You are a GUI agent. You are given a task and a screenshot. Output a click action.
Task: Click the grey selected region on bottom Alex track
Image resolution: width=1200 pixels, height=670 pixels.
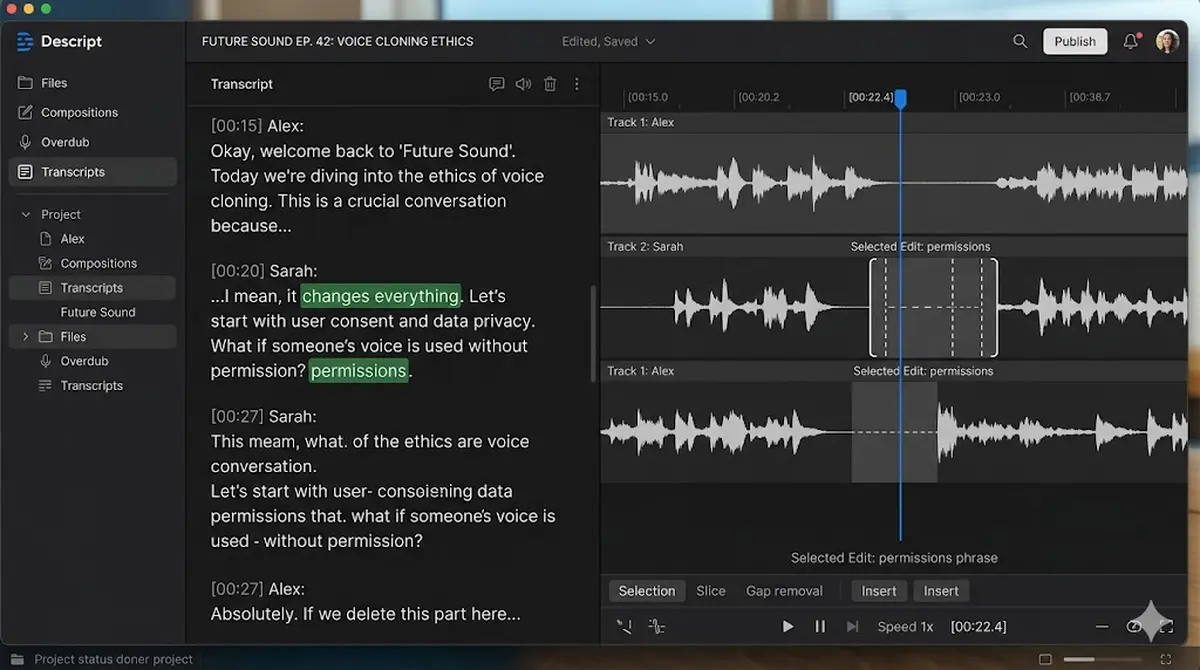894,432
